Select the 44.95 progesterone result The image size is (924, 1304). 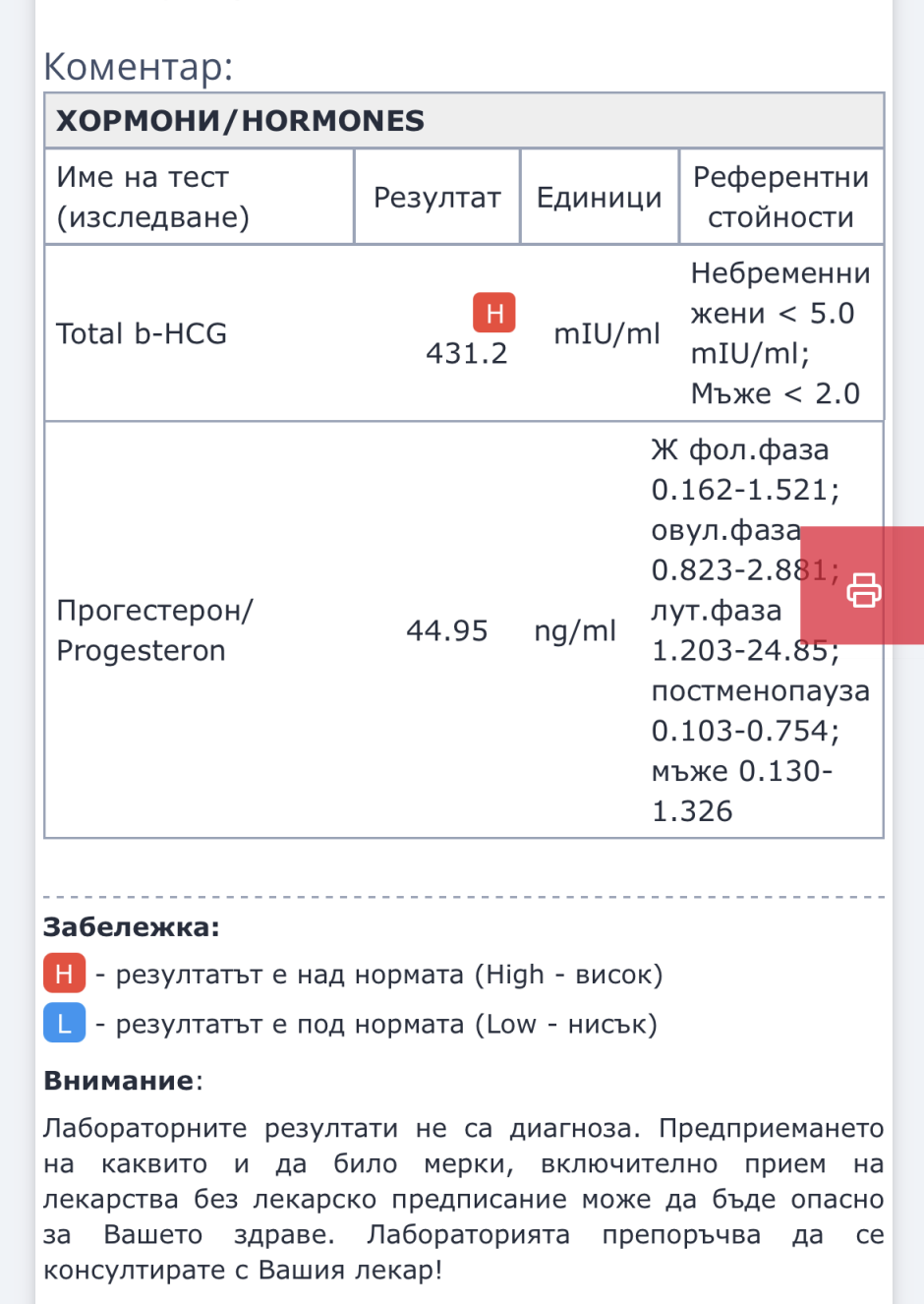[447, 630]
